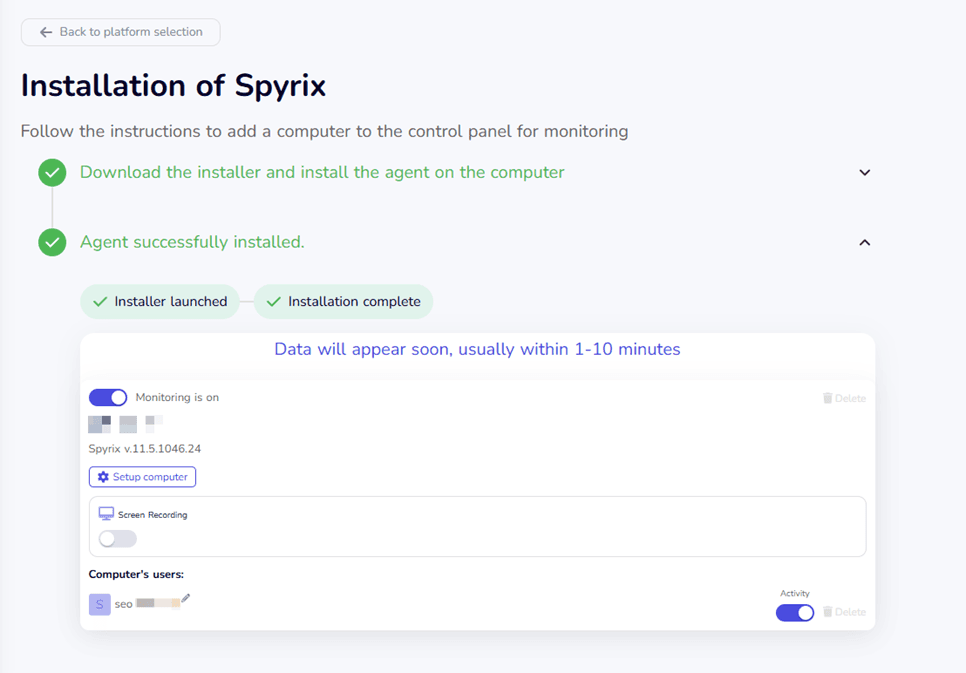Click the Data will appear soon message
966x673 pixels.
(x=477, y=349)
